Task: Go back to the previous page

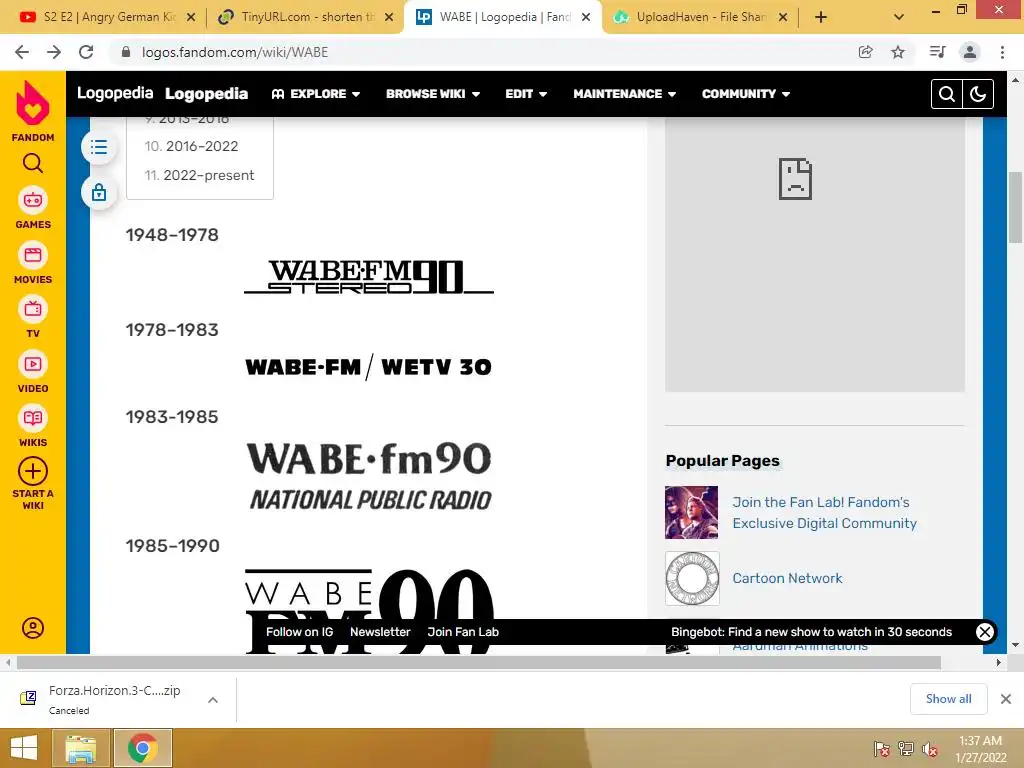Action: pyautogui.click(x=22, y=52)
